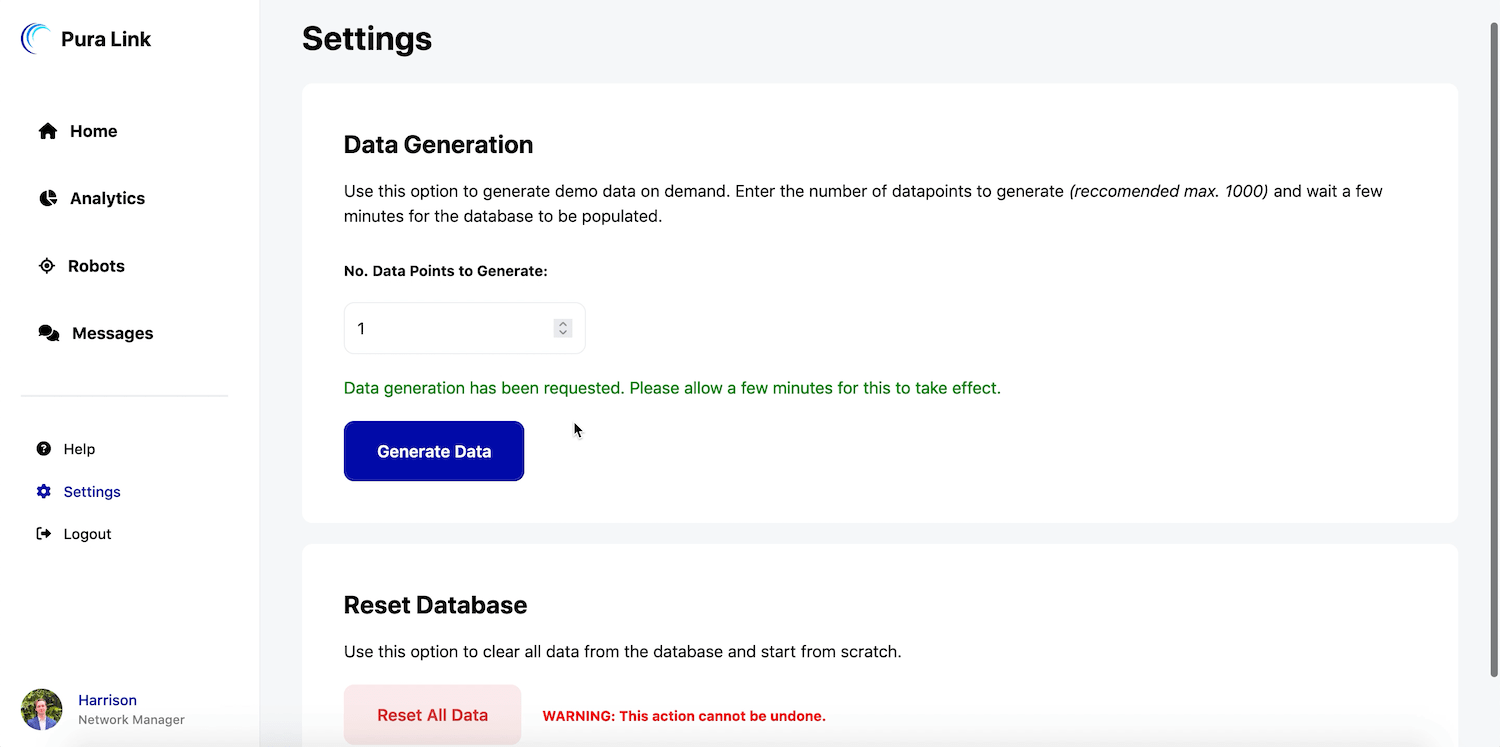Click the Reset All Data button

[432, 715]
